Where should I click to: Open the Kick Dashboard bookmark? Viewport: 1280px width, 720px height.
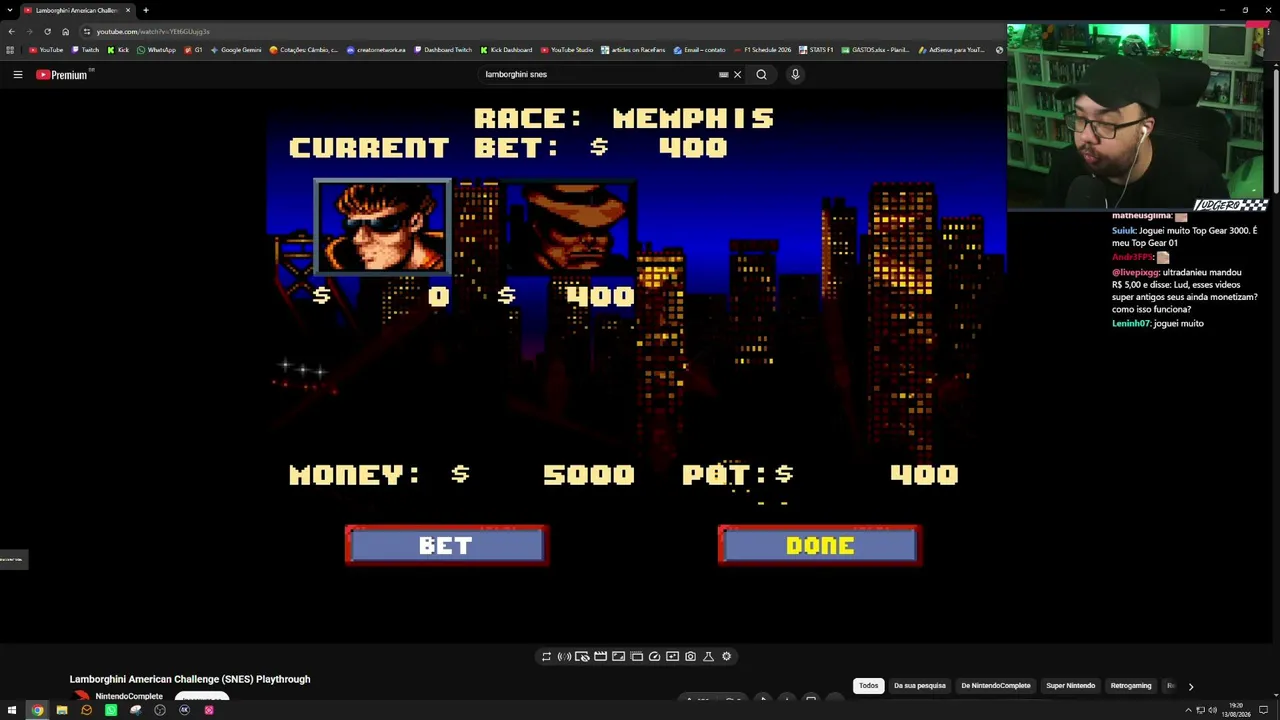point(506,49)
